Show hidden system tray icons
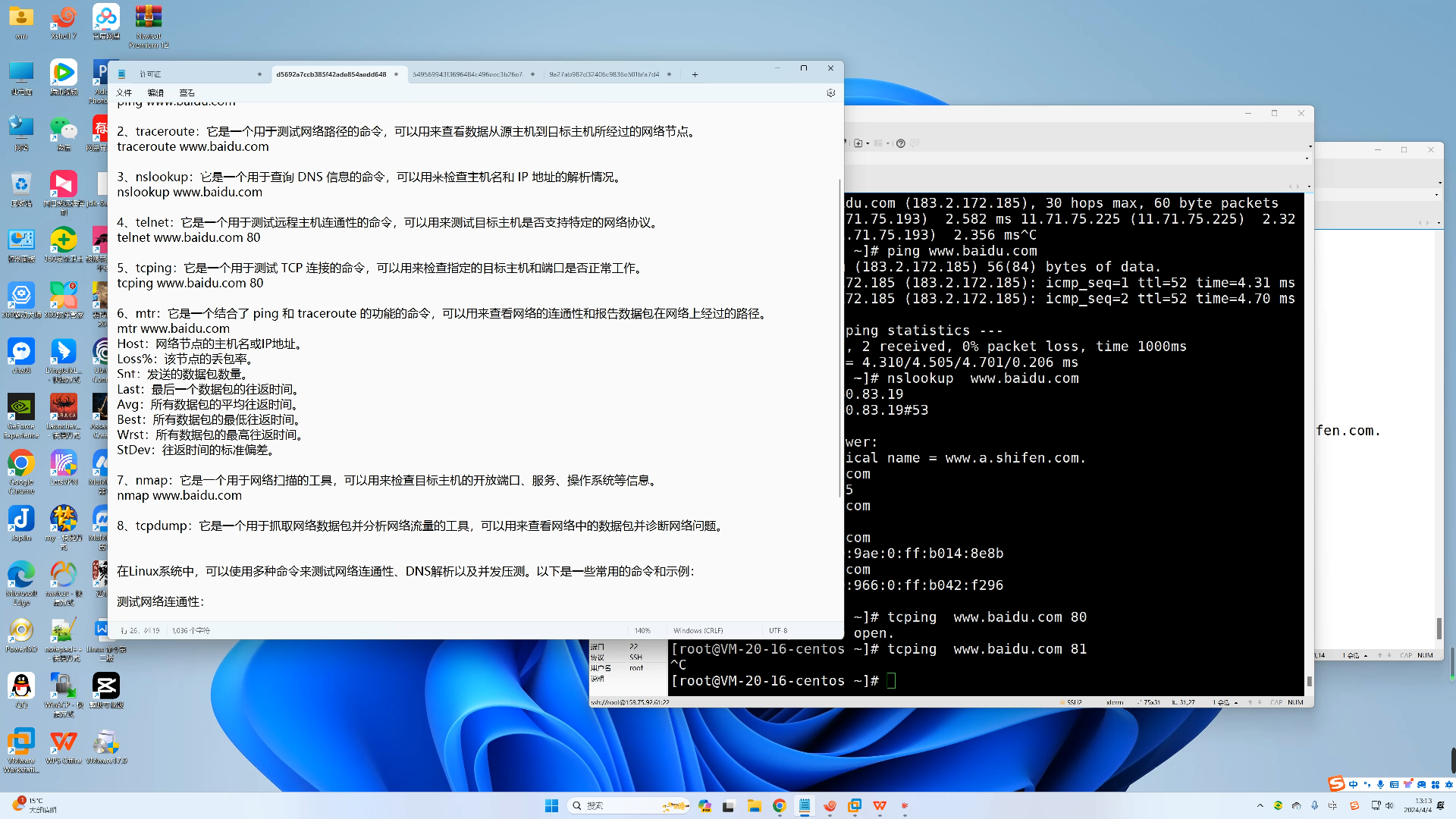1456x819 pixels. [1260, 805]
